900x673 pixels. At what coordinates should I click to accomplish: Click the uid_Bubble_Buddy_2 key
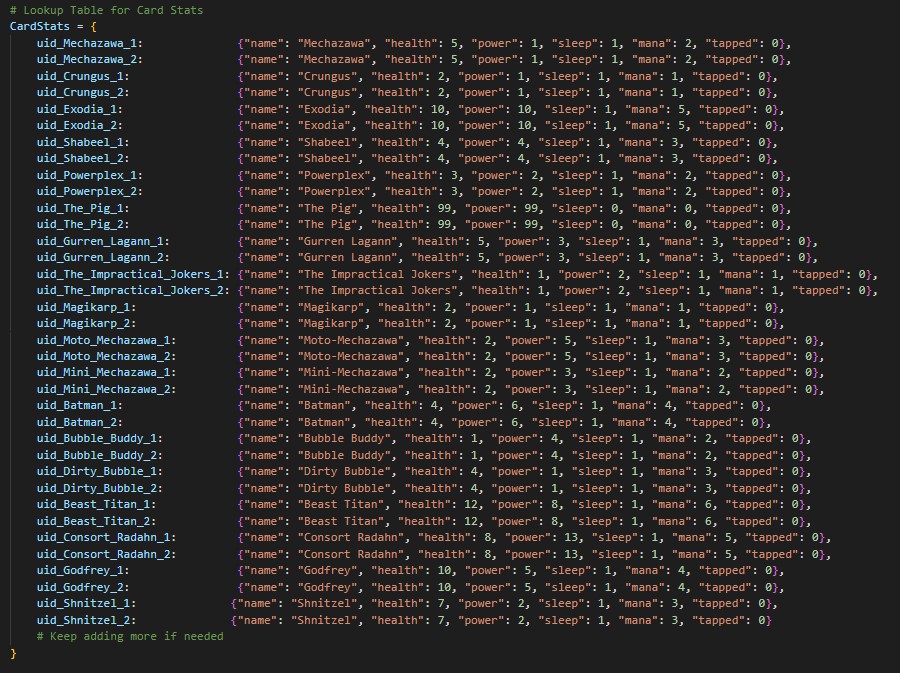[x=99, y=455]
